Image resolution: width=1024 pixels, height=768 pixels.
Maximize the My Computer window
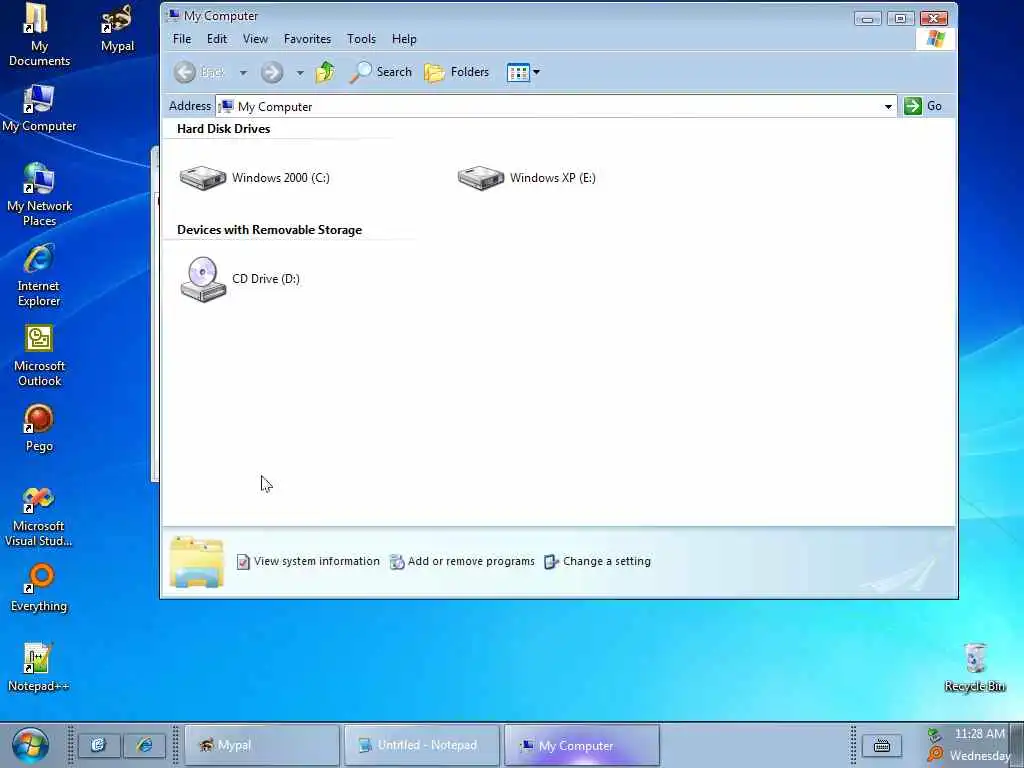(900, 18)
